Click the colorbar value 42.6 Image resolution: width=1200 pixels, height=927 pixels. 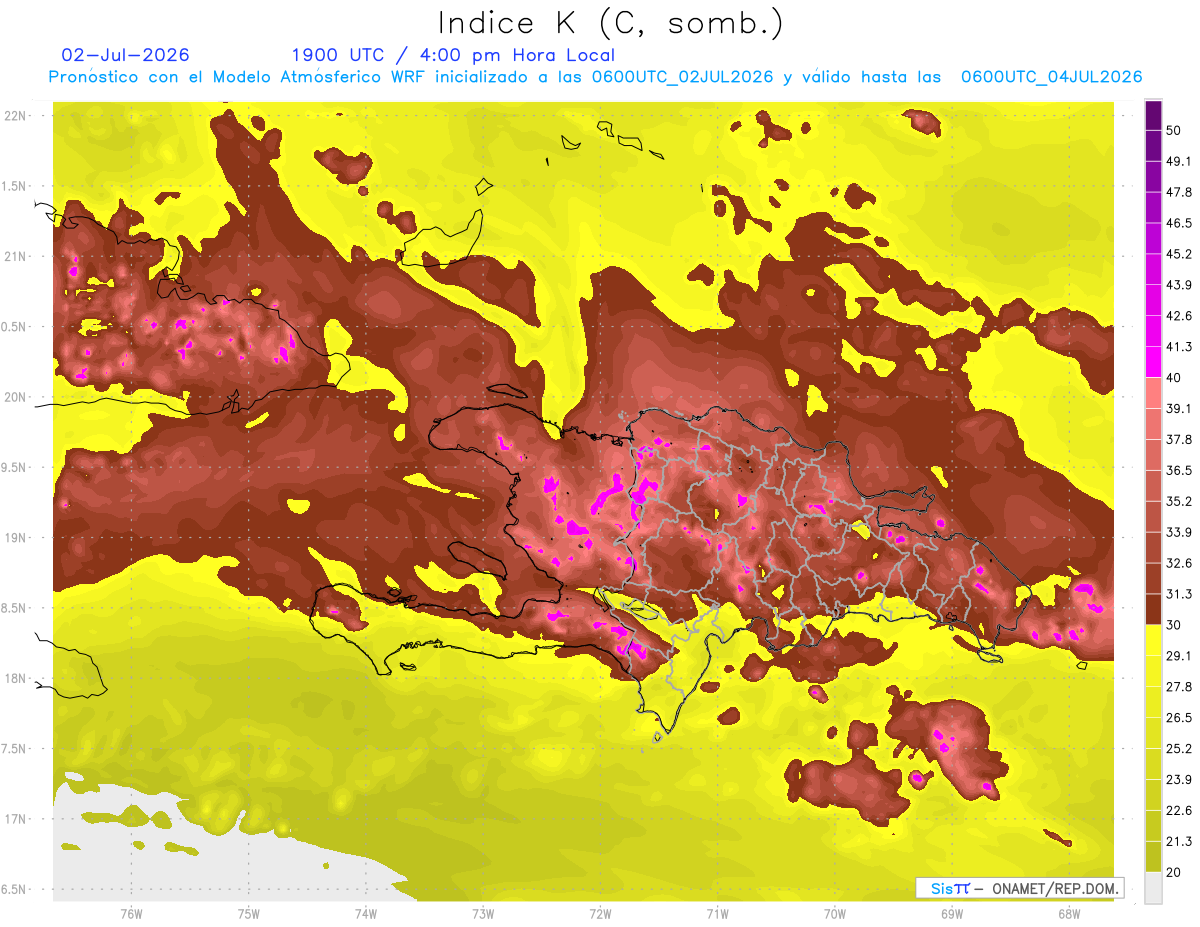coord(1178,316)
